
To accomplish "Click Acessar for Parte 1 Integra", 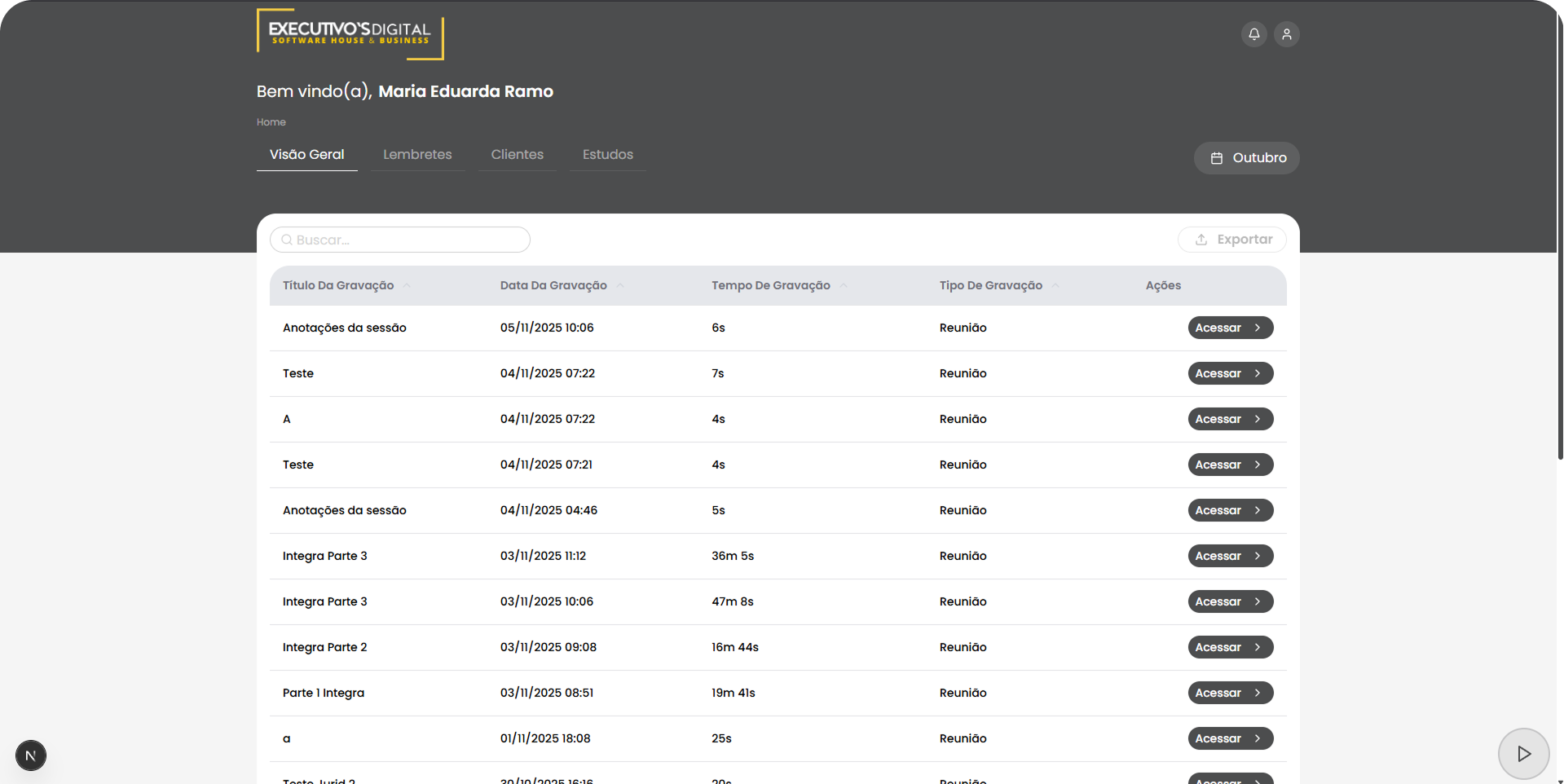I will point(1230,693).
